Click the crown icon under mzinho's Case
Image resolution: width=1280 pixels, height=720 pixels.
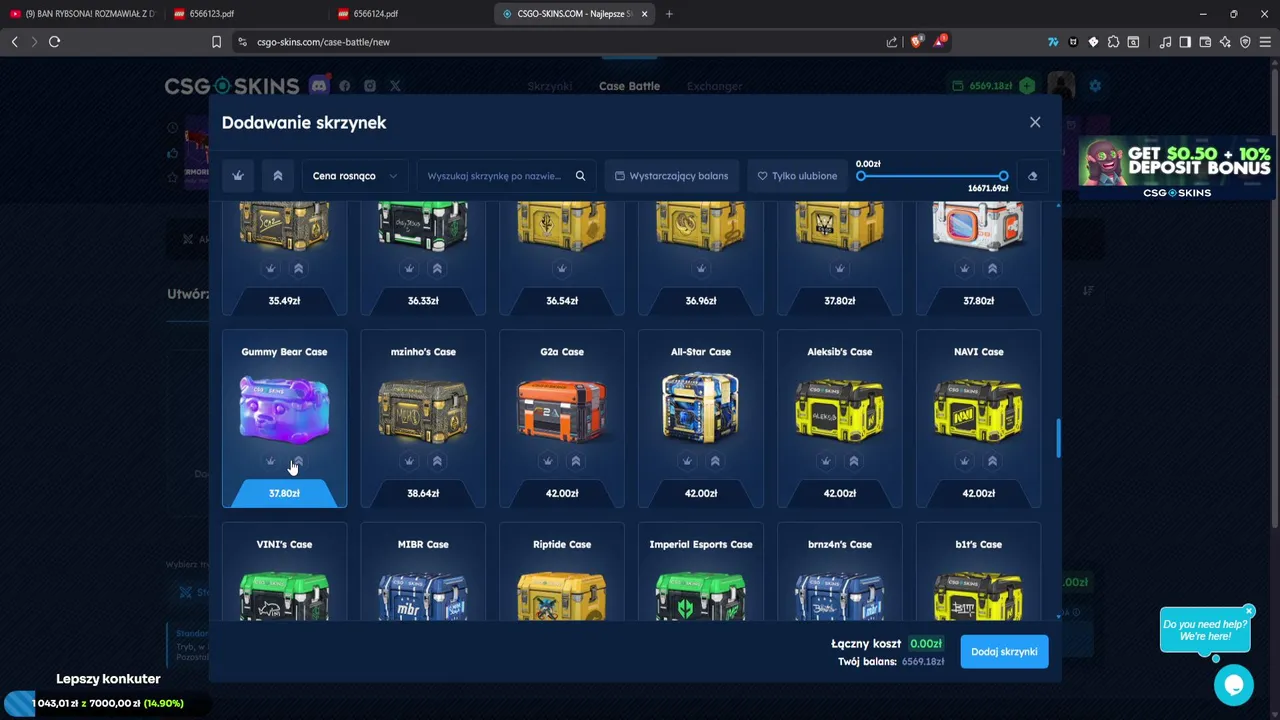click(x=409, y=461)
